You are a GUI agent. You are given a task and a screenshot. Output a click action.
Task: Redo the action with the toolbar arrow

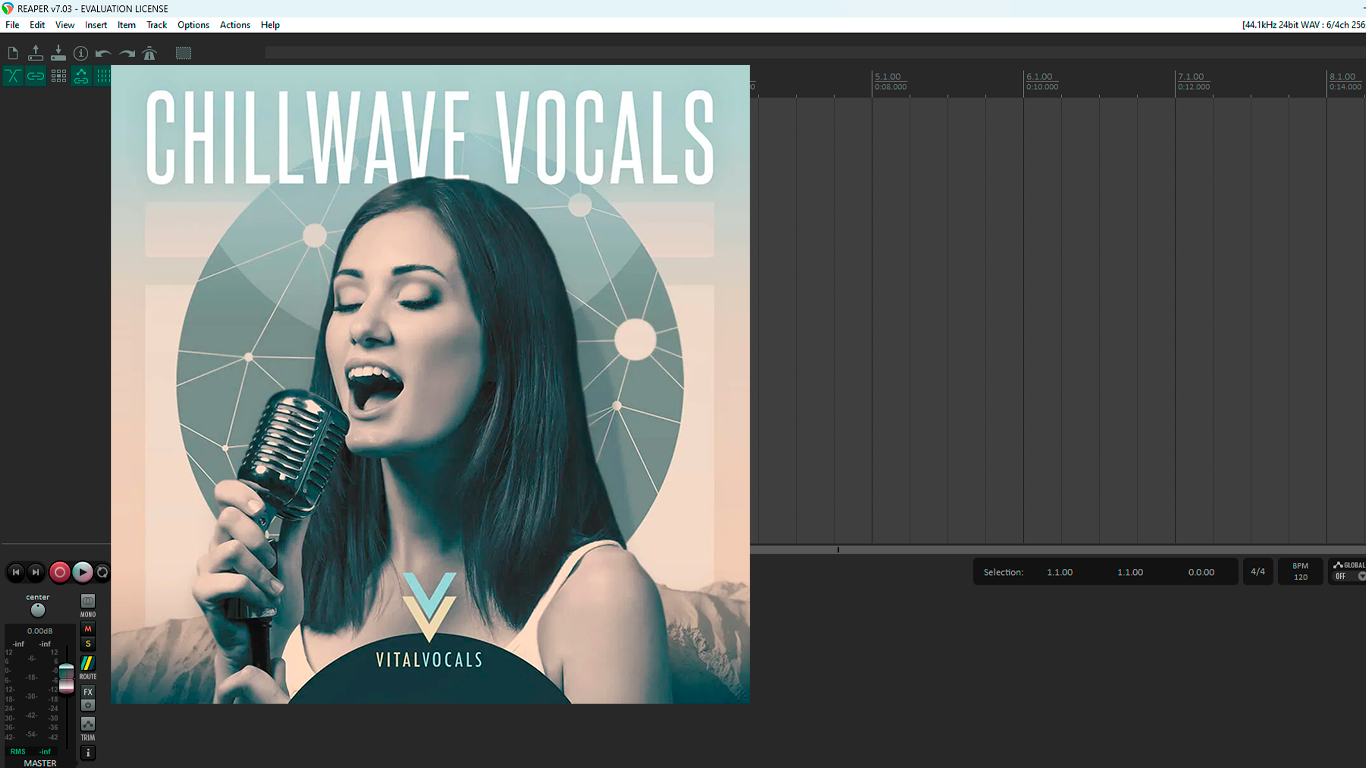click(x=127, y=53)
